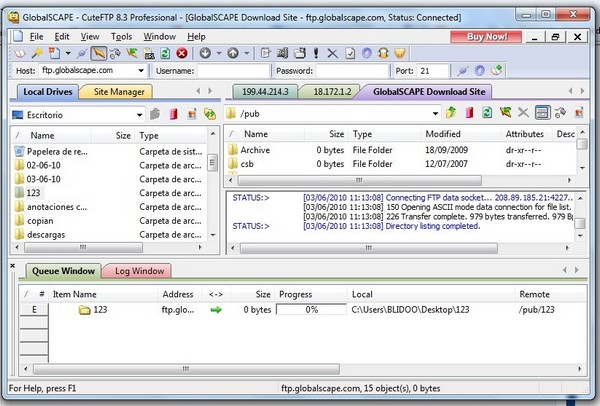Click the green refresh icon in main toolbar
Screen dimensions: 600x406
(x=165, y=53)
